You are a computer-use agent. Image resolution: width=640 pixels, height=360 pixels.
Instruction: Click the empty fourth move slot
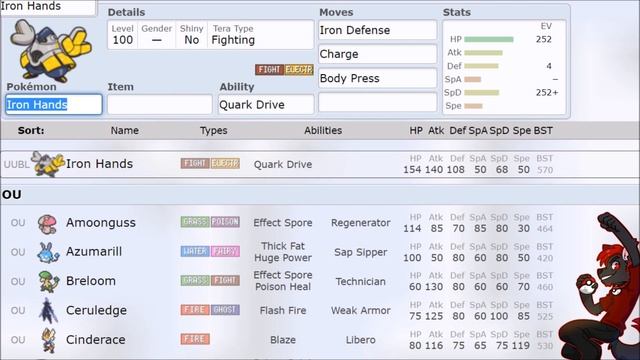(x=378, y=102)
